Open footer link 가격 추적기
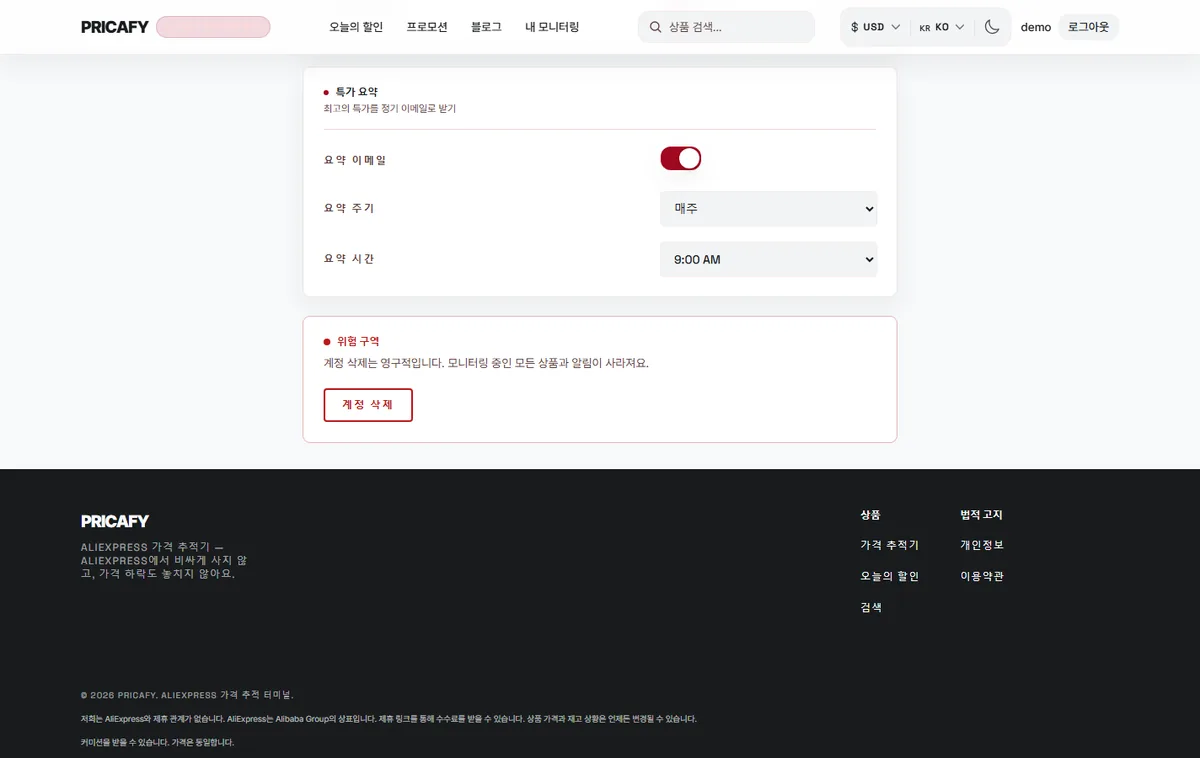Viewport: 1200px width, 758px height. [x=889, y=545]
